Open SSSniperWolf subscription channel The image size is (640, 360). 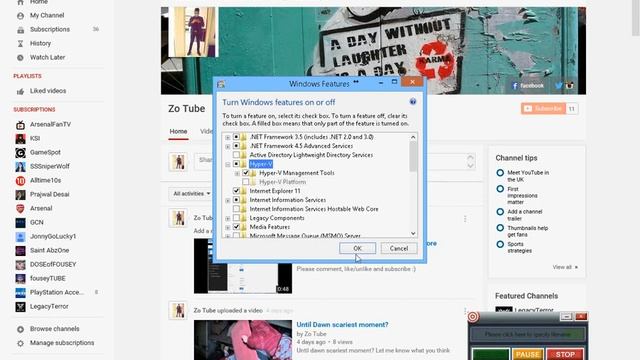(49, 166)
